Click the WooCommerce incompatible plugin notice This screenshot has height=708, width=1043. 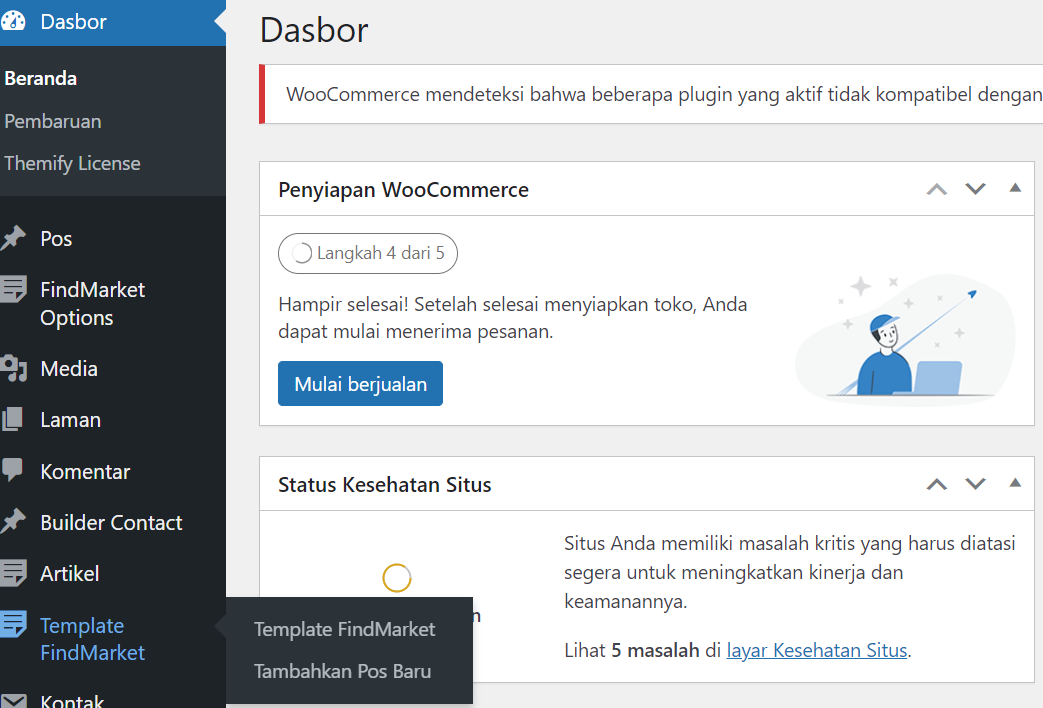click(651, 94)
